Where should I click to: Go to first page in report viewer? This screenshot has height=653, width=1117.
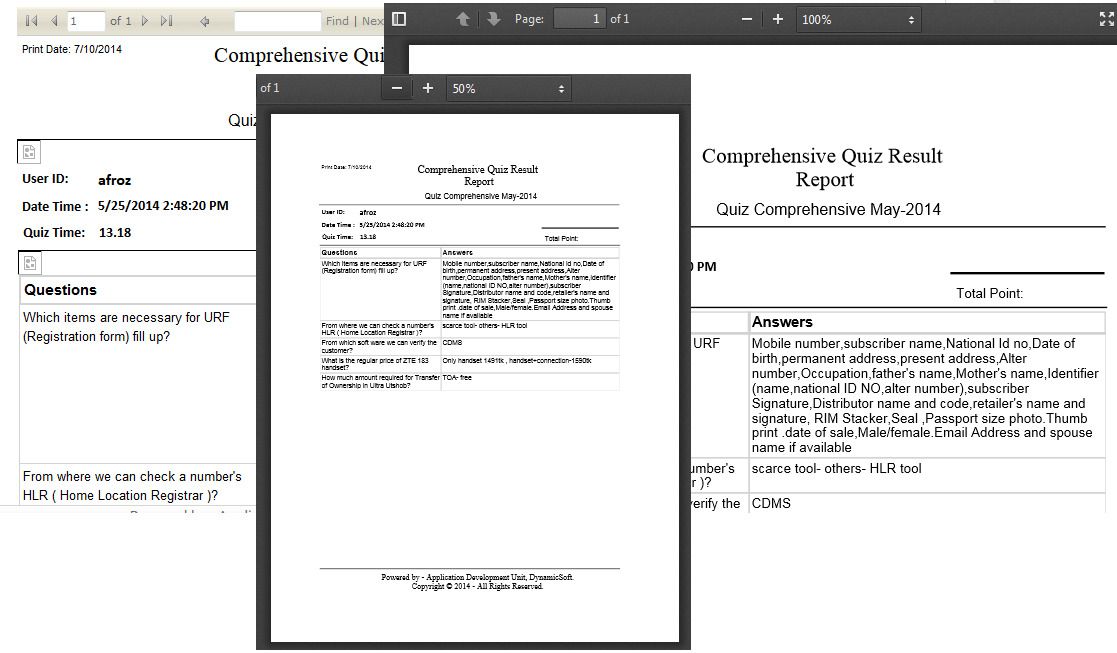[x=31, y=21]
